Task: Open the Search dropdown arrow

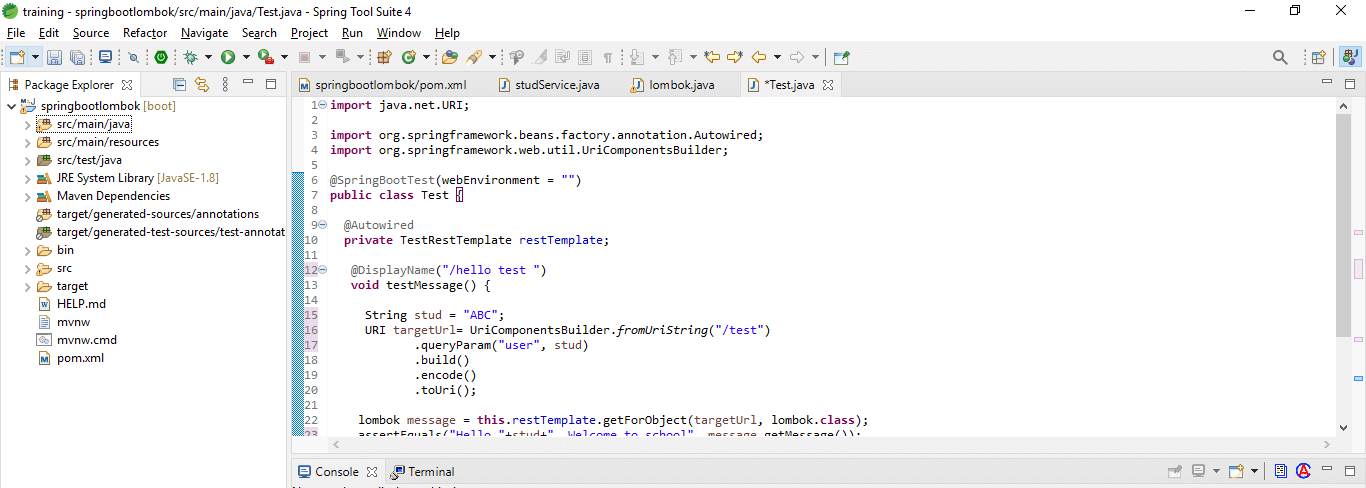Action: 492,58
